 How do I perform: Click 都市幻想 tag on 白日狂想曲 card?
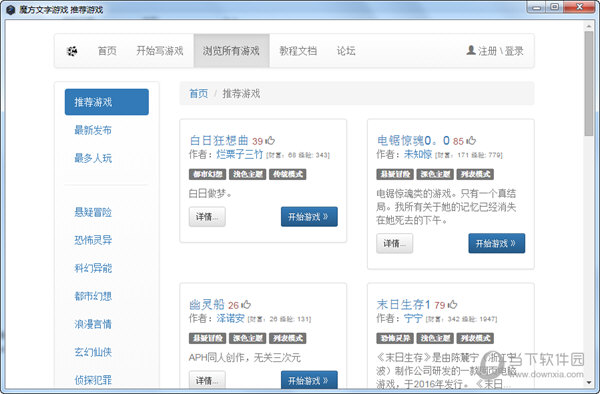[207, 174]
